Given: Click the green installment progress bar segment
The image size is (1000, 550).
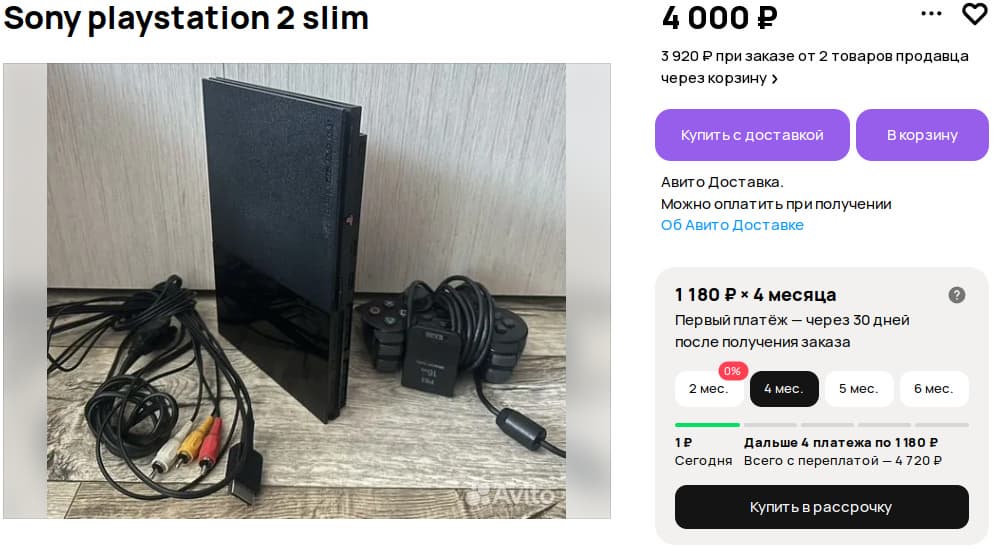Looking at the screenshot, I should pos(707,425).
